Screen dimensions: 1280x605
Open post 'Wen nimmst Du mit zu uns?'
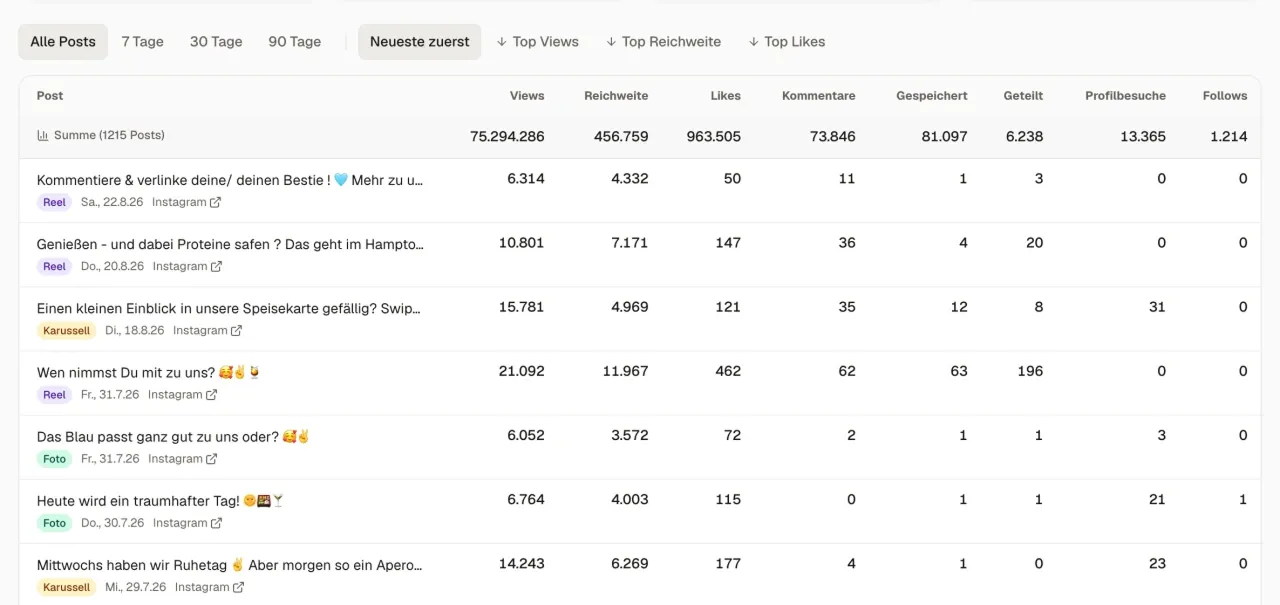[149, 372]
